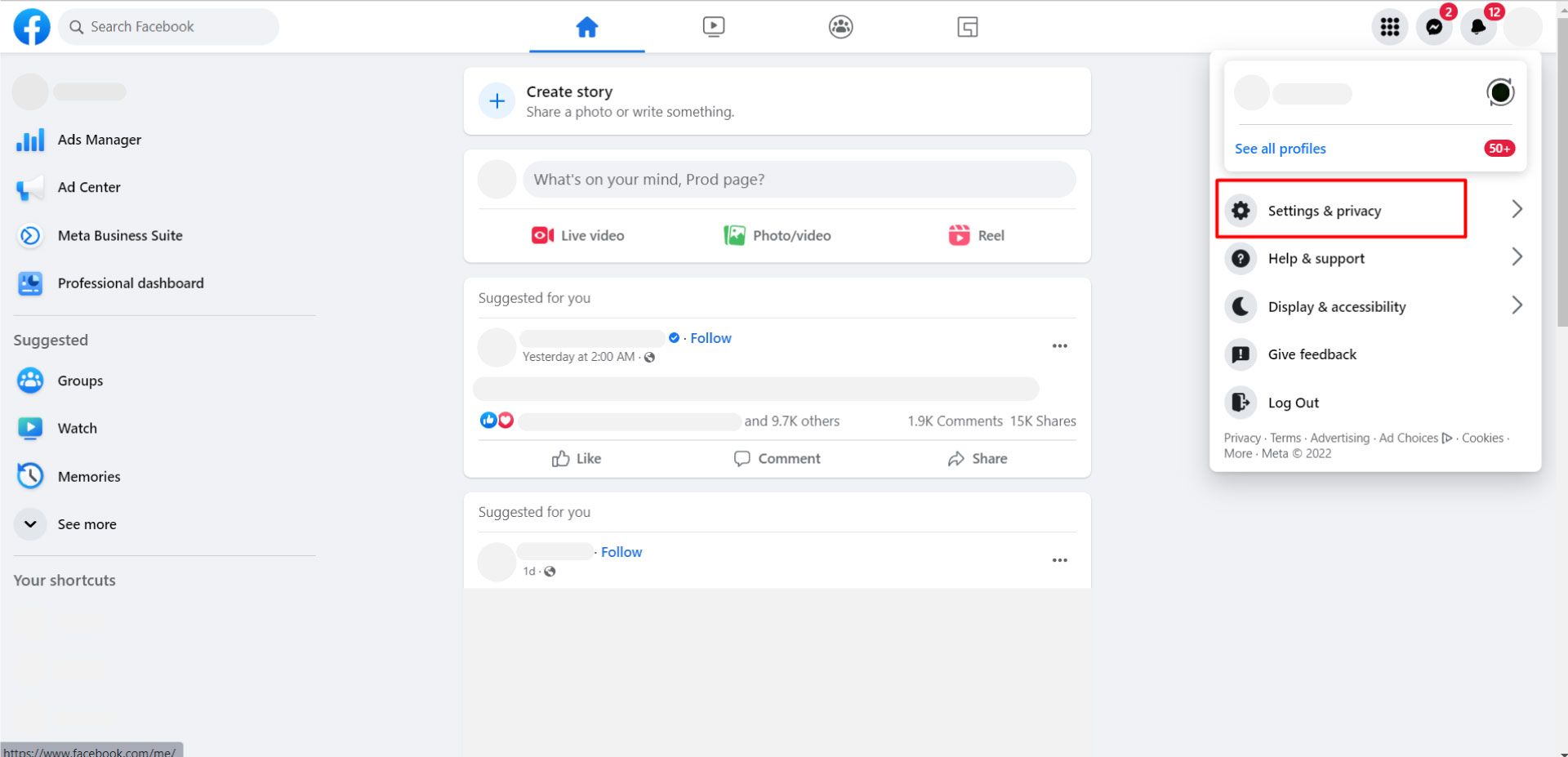Open Messenger chats
The width and height of the screenshot is (1568, 757).
click(1434, 27)
